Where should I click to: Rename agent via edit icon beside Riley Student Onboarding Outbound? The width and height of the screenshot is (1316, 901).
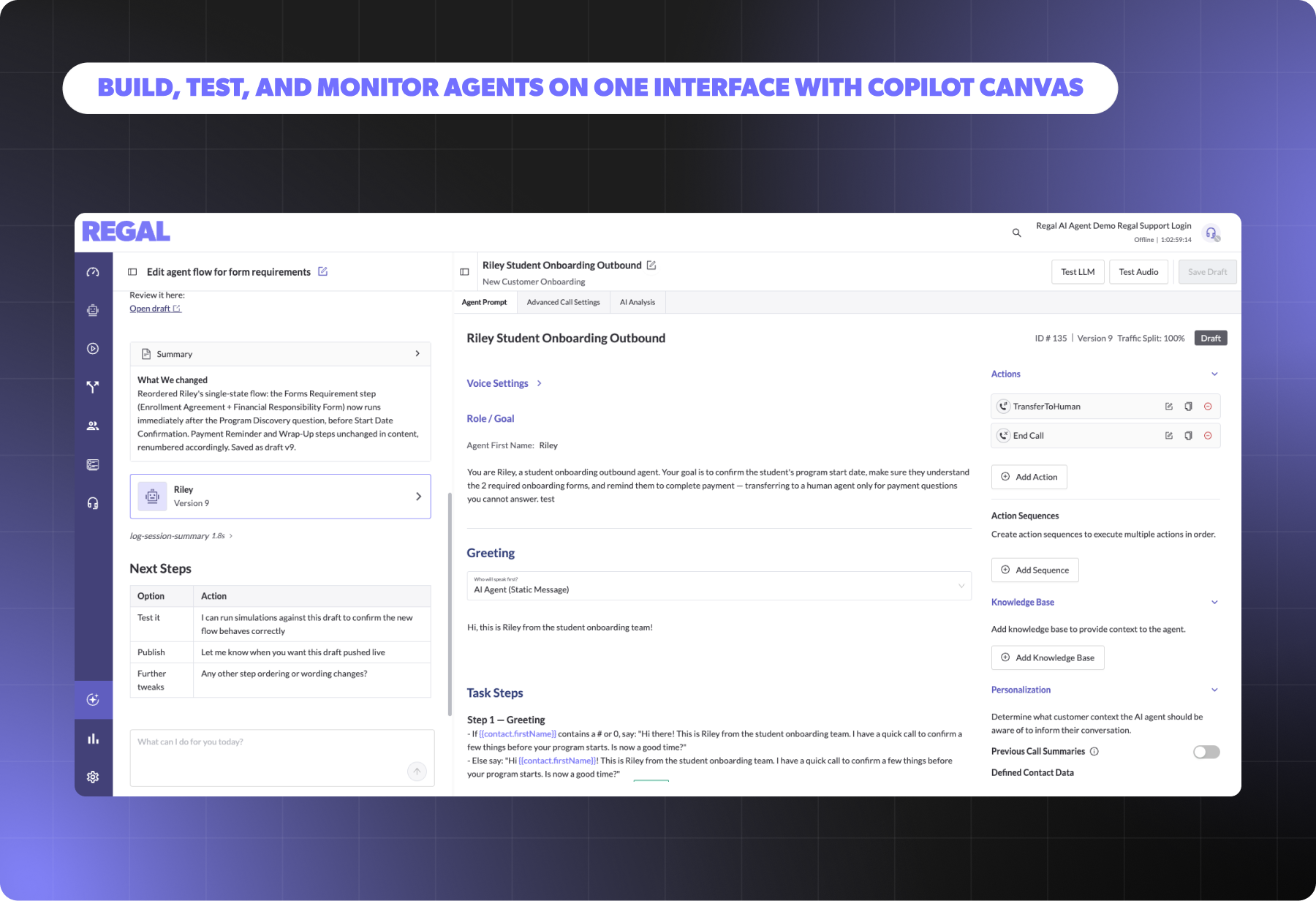click(x=651, y=265)
